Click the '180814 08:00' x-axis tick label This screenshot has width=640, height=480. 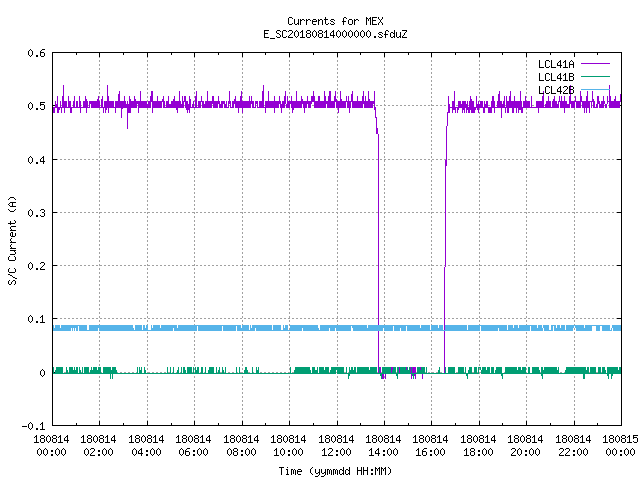point(241,446)
